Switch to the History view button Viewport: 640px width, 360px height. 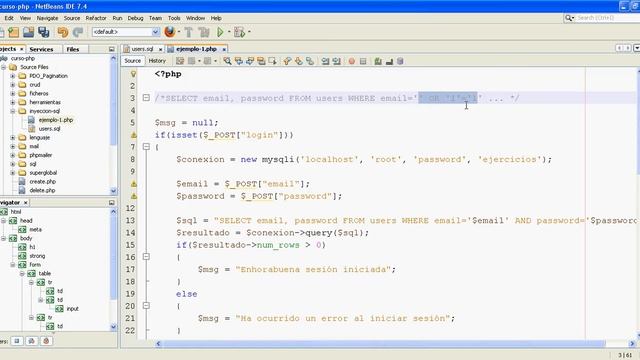(x=157, y=61)
